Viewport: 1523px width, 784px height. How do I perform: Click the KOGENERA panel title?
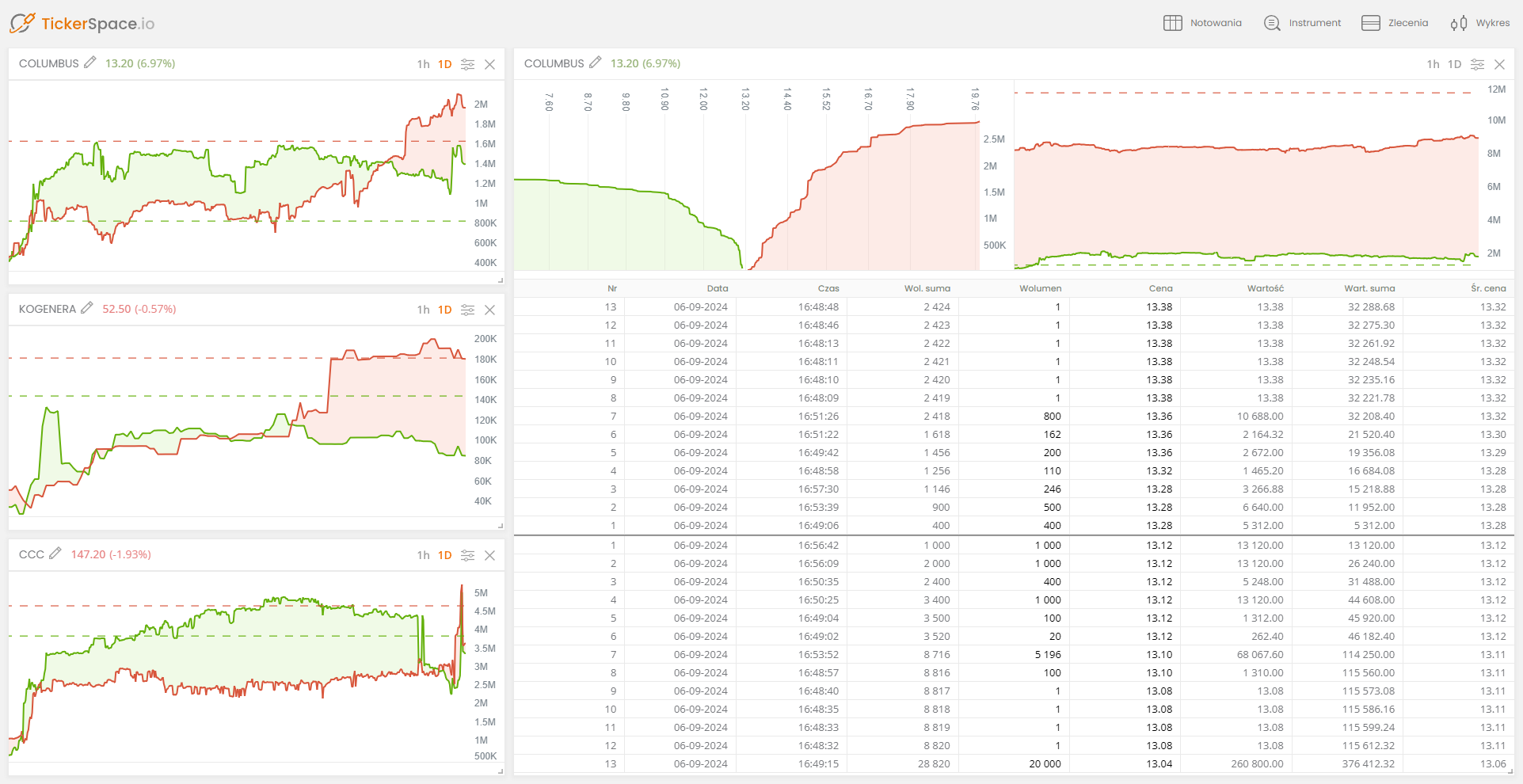pos(48,309)
